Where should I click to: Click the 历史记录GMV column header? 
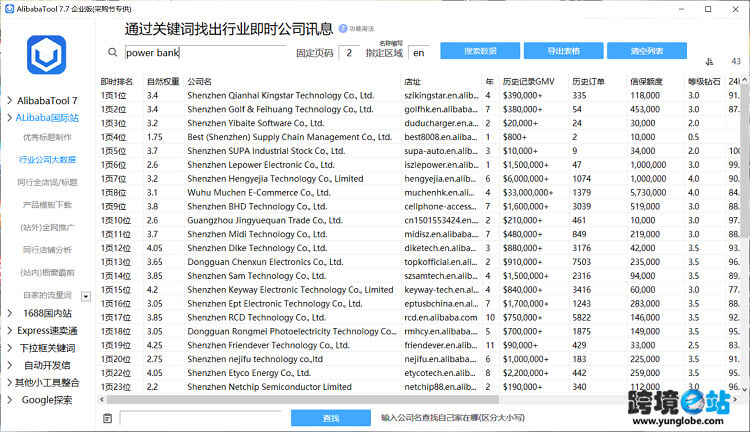pyautogui.click(x=528, y=82)
